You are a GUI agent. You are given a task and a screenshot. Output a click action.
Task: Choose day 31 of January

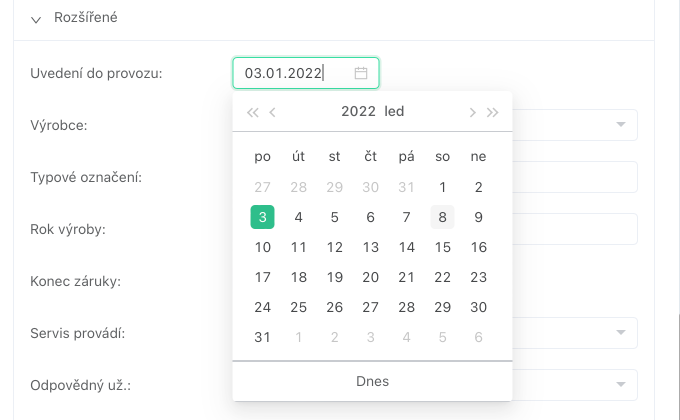pyautogui.click(x=262, y=337)
